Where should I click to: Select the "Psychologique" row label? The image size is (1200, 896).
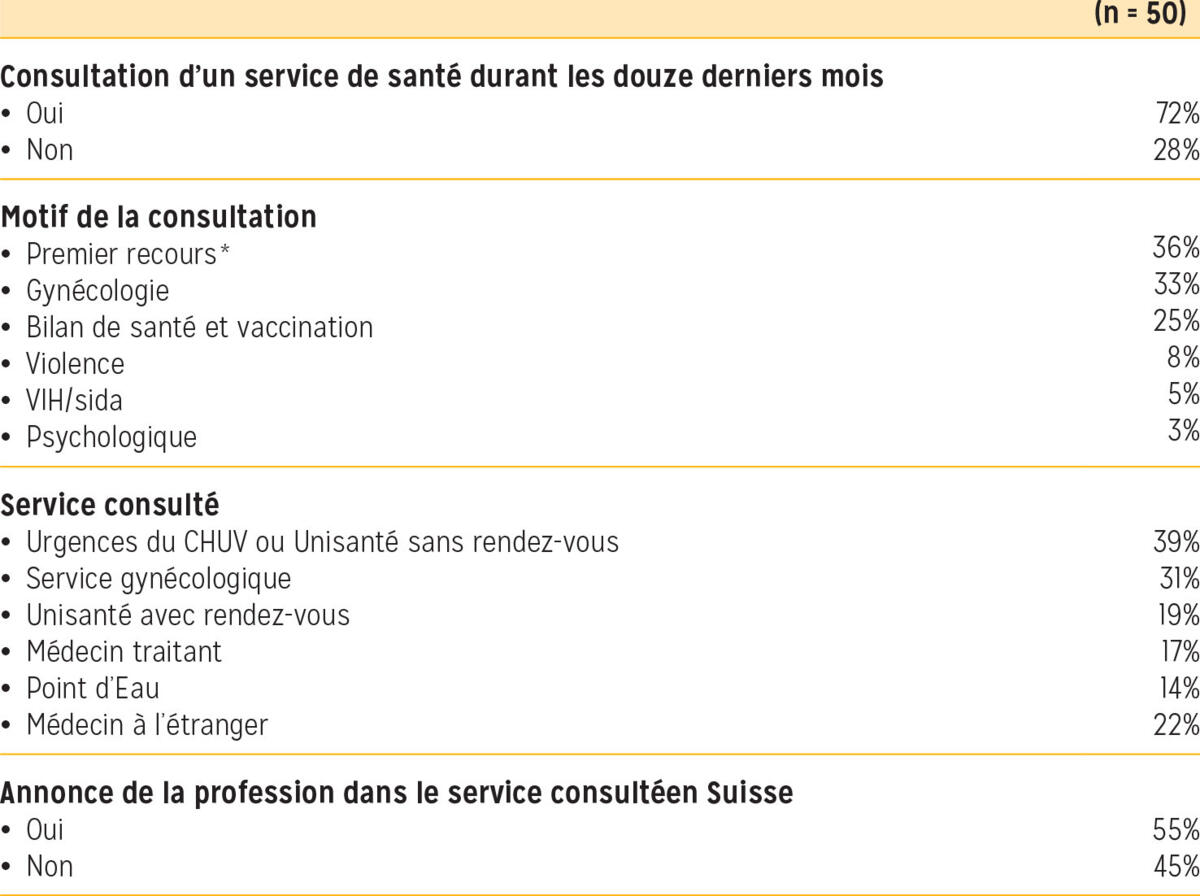point(111,437)
